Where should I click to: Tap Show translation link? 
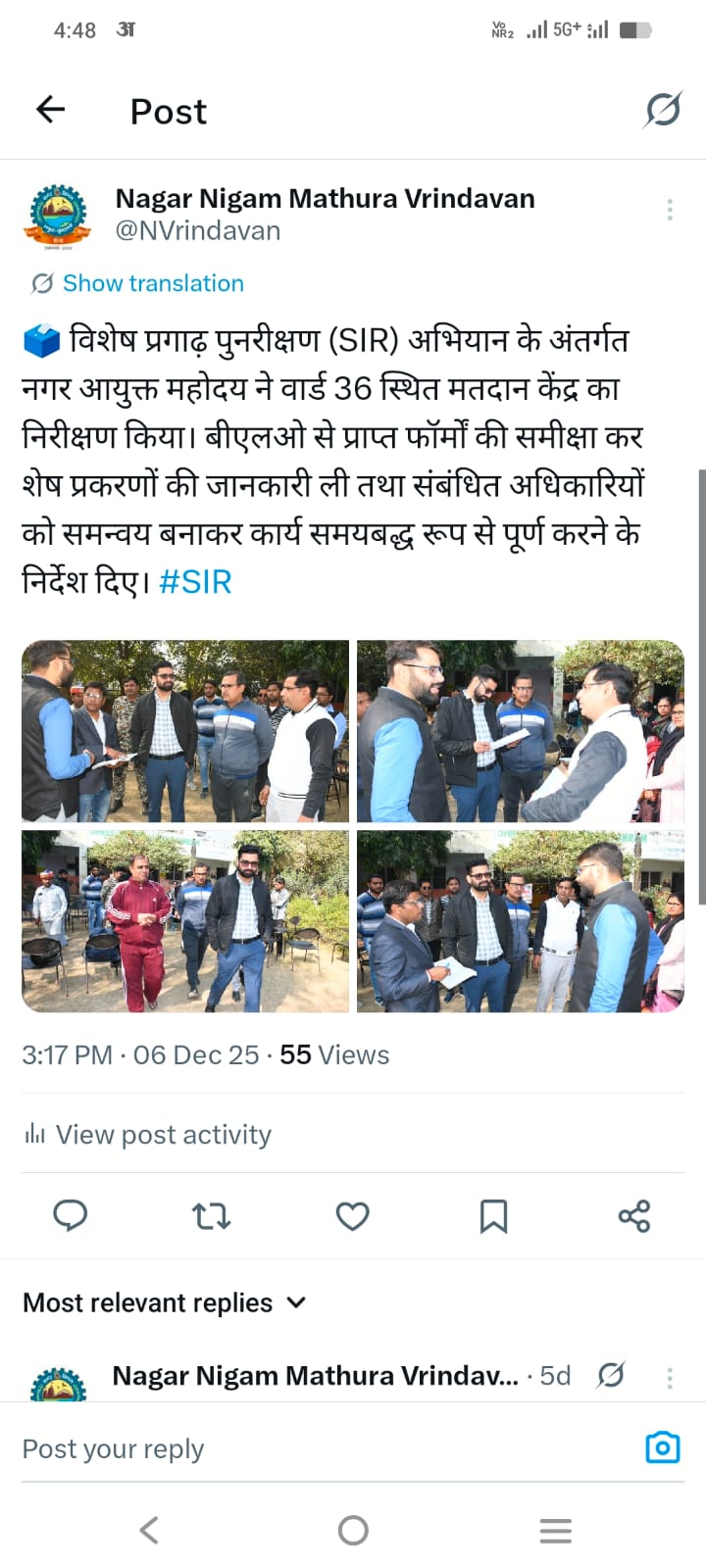pos(153,283)
